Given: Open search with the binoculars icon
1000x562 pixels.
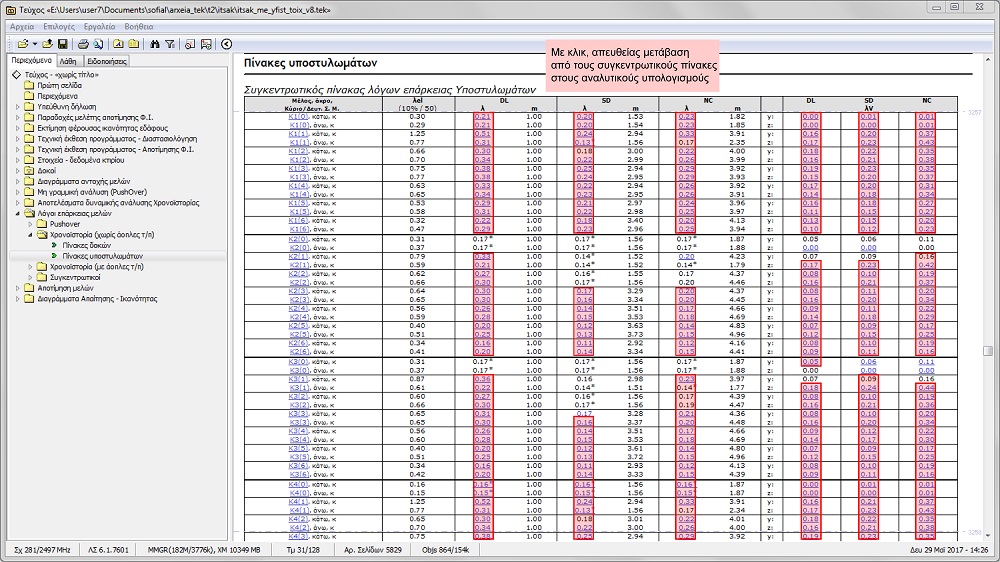Looking at the screenshot, I should [155, 44].
